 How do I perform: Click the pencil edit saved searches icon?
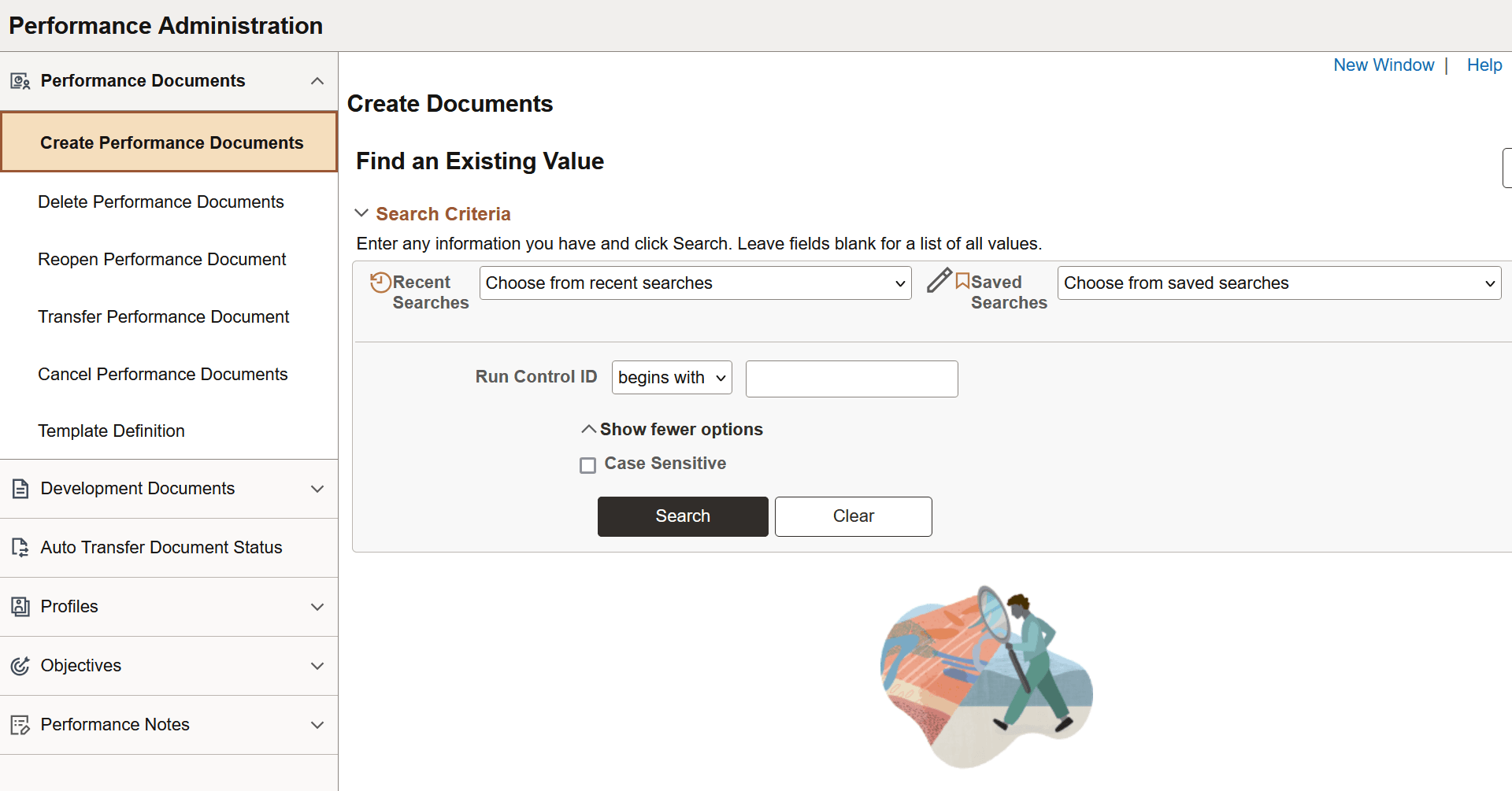click(x=939, y=281)
